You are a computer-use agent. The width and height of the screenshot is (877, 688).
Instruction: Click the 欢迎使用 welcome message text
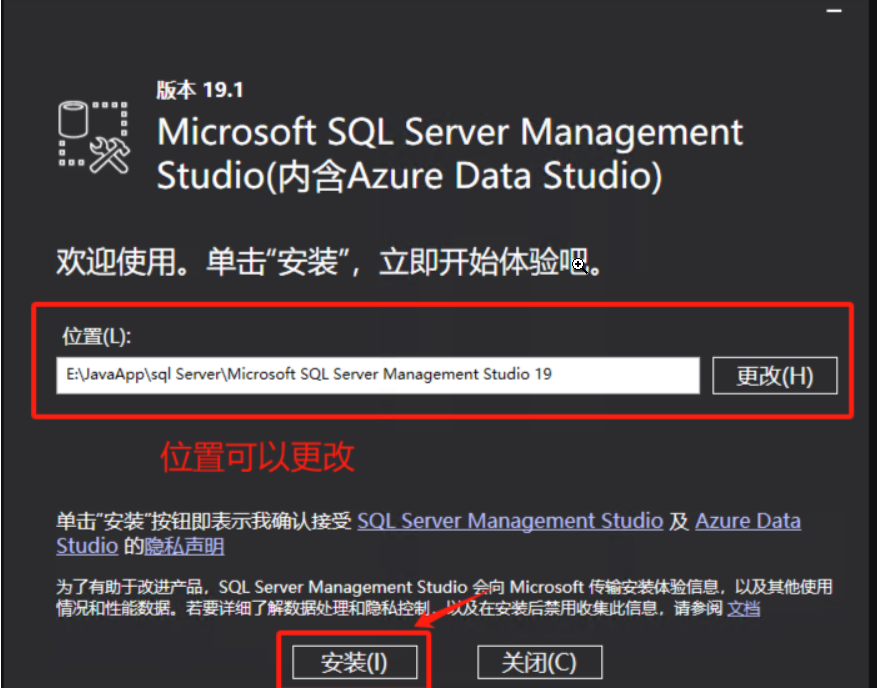[329, 262]
